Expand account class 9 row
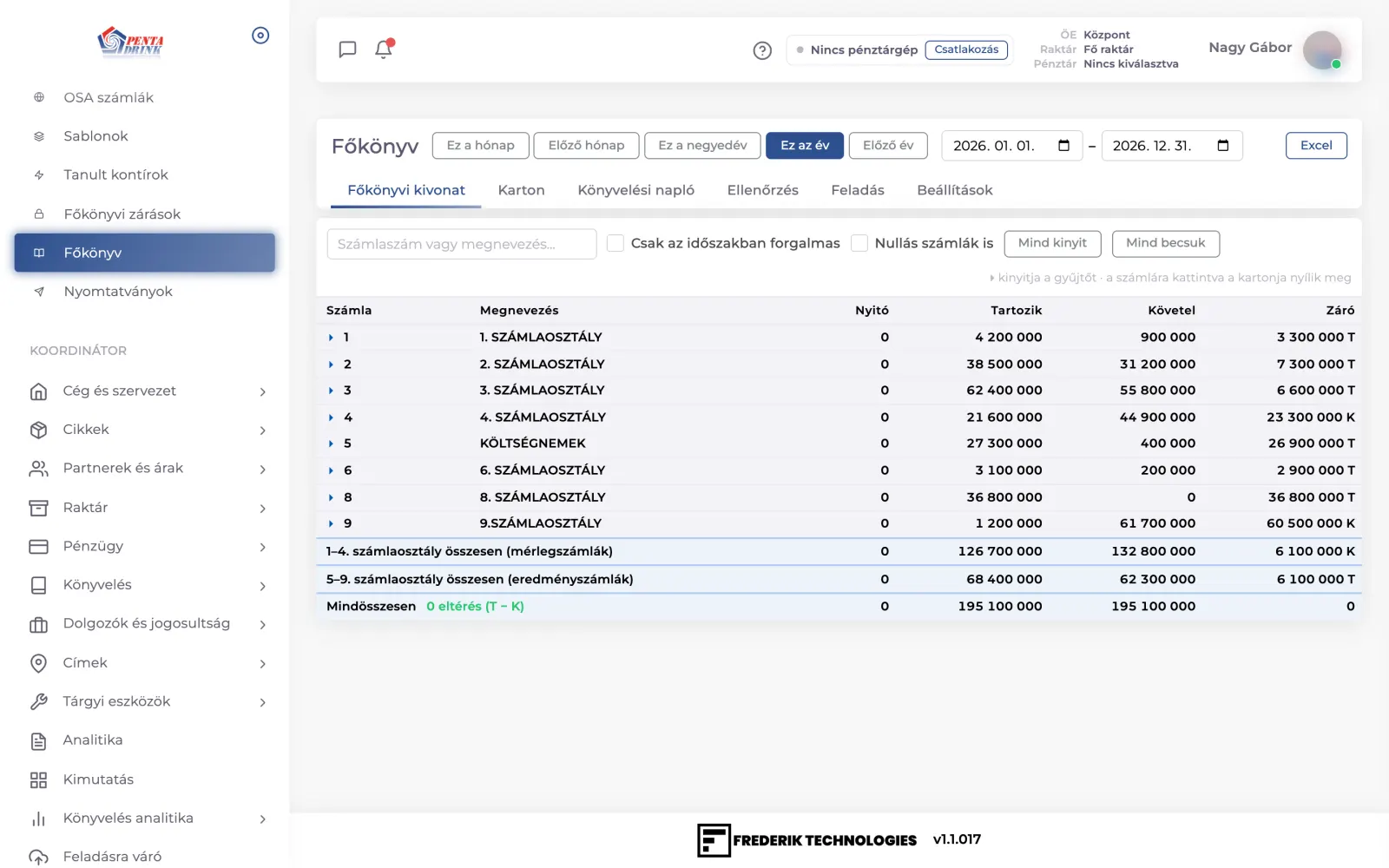The width and height of the screenshot is (1389, 868). point(331,523)
